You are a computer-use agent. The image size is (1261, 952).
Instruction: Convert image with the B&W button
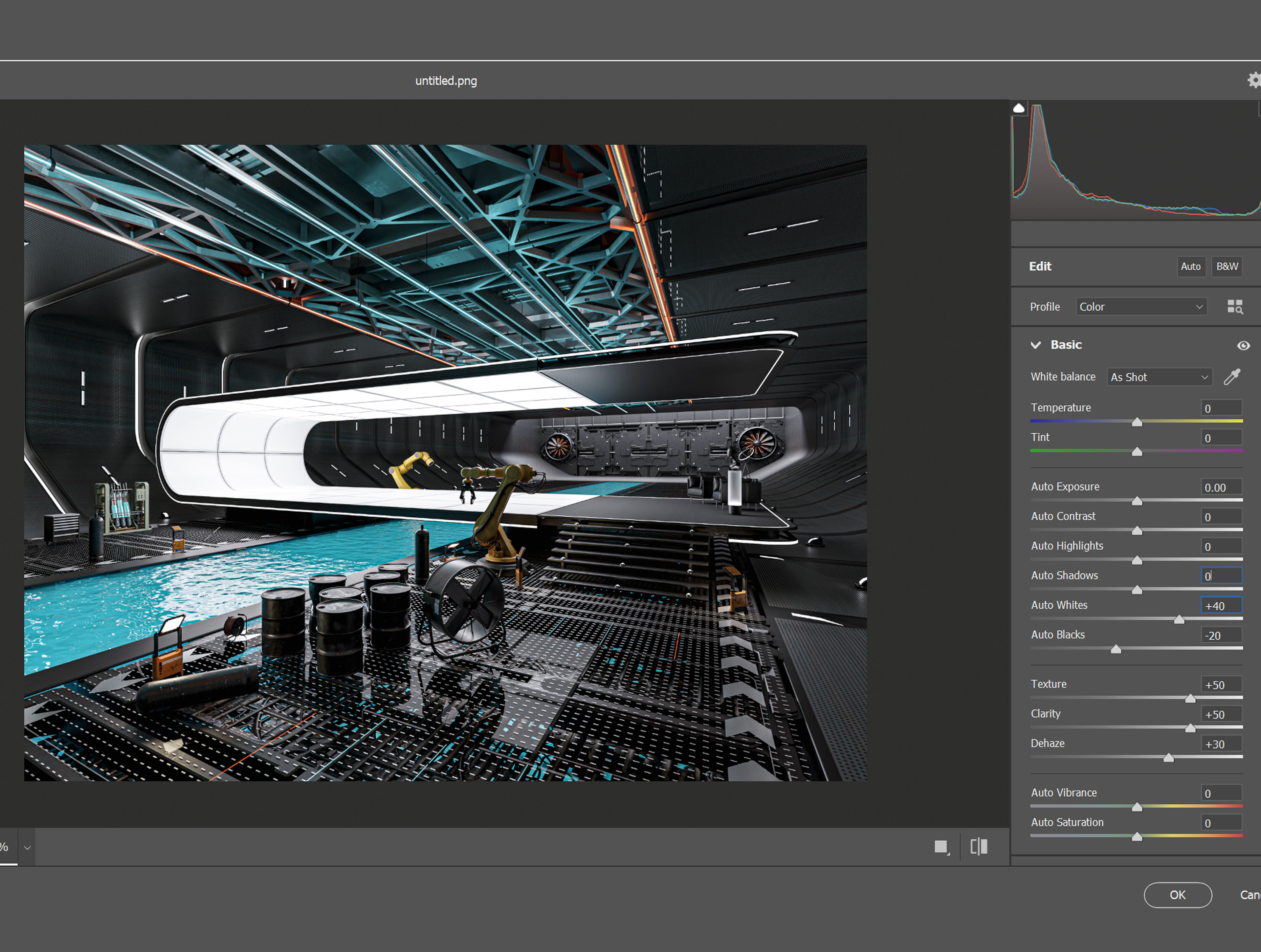1227,266
